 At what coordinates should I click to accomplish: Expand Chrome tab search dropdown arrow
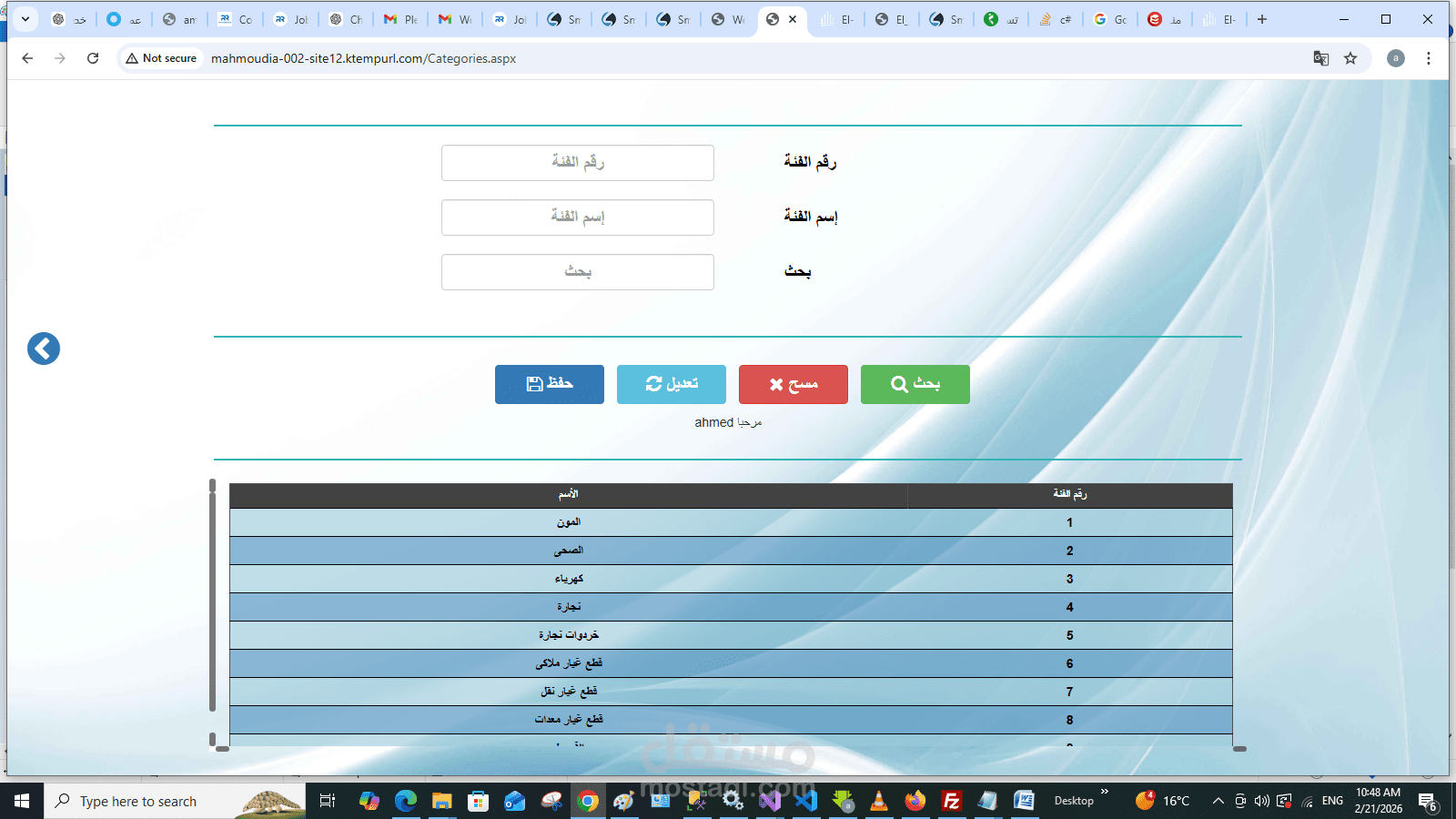(25, 19)
